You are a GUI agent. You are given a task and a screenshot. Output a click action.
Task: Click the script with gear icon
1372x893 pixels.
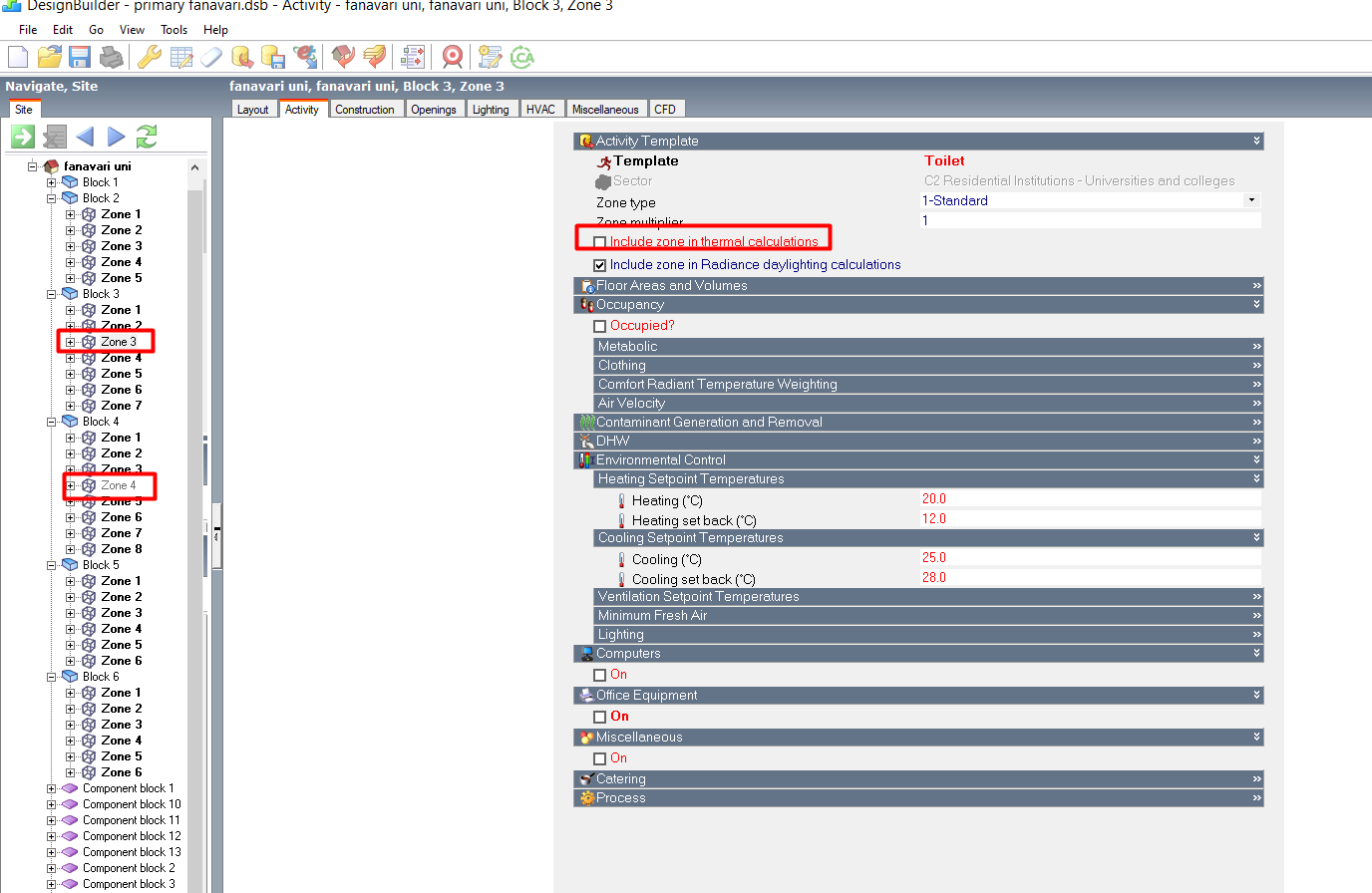coord(490,57)
